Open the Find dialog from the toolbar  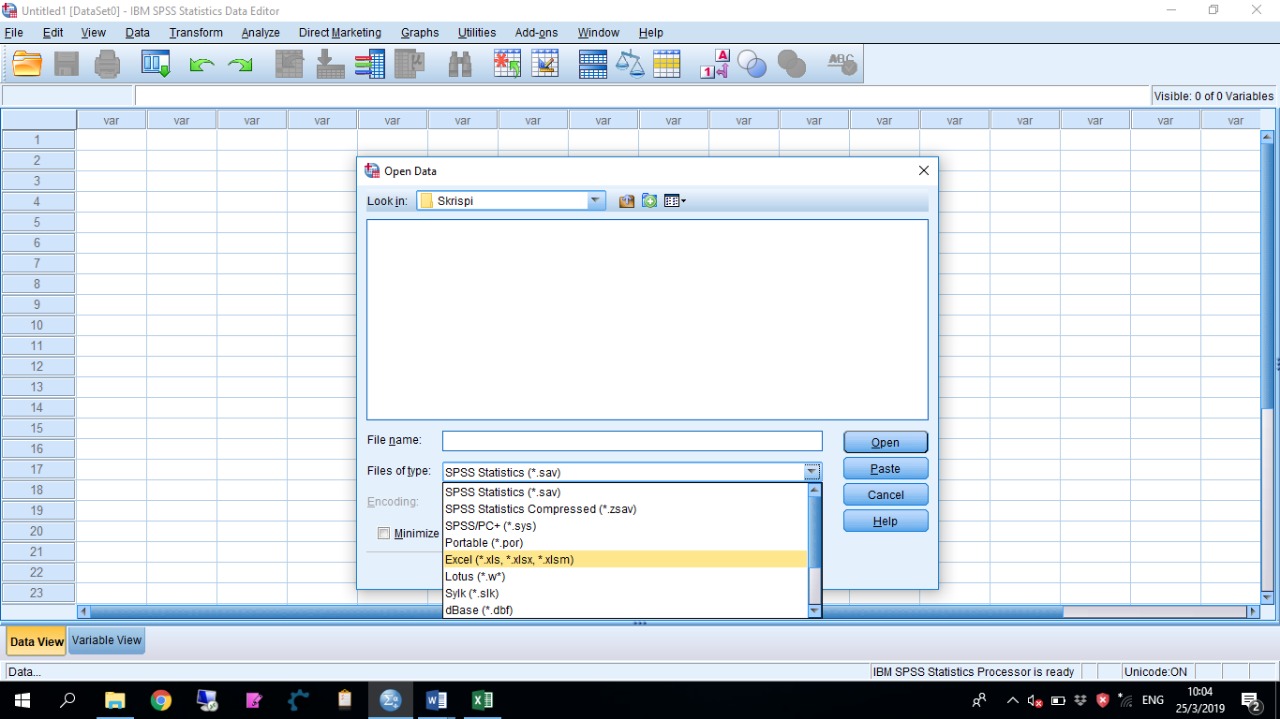coord(460,63)
